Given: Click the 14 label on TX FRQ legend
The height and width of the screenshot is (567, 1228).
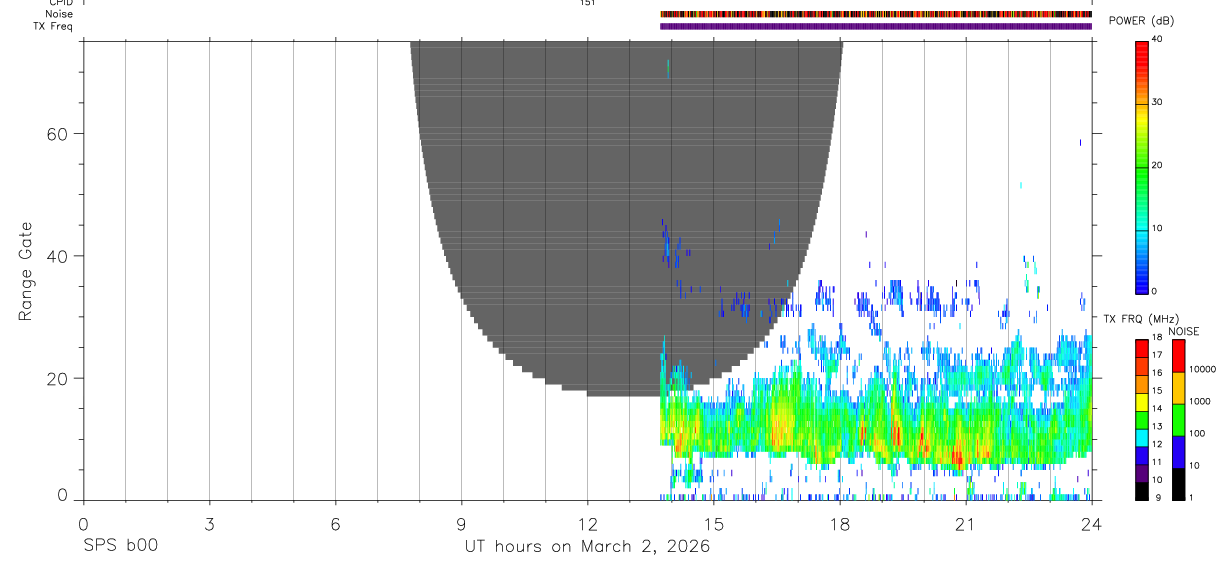Looking at the screenshot, I should [1157, 408].
